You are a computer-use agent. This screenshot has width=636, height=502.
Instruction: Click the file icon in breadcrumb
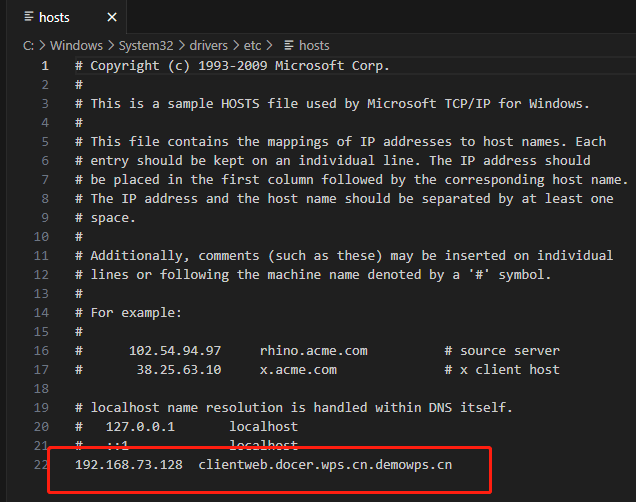[x=289, y=45]
